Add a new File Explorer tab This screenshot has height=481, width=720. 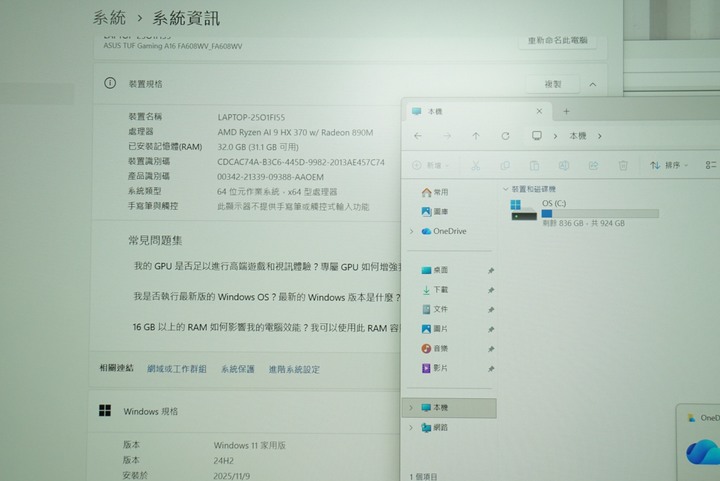coord(566,111)
